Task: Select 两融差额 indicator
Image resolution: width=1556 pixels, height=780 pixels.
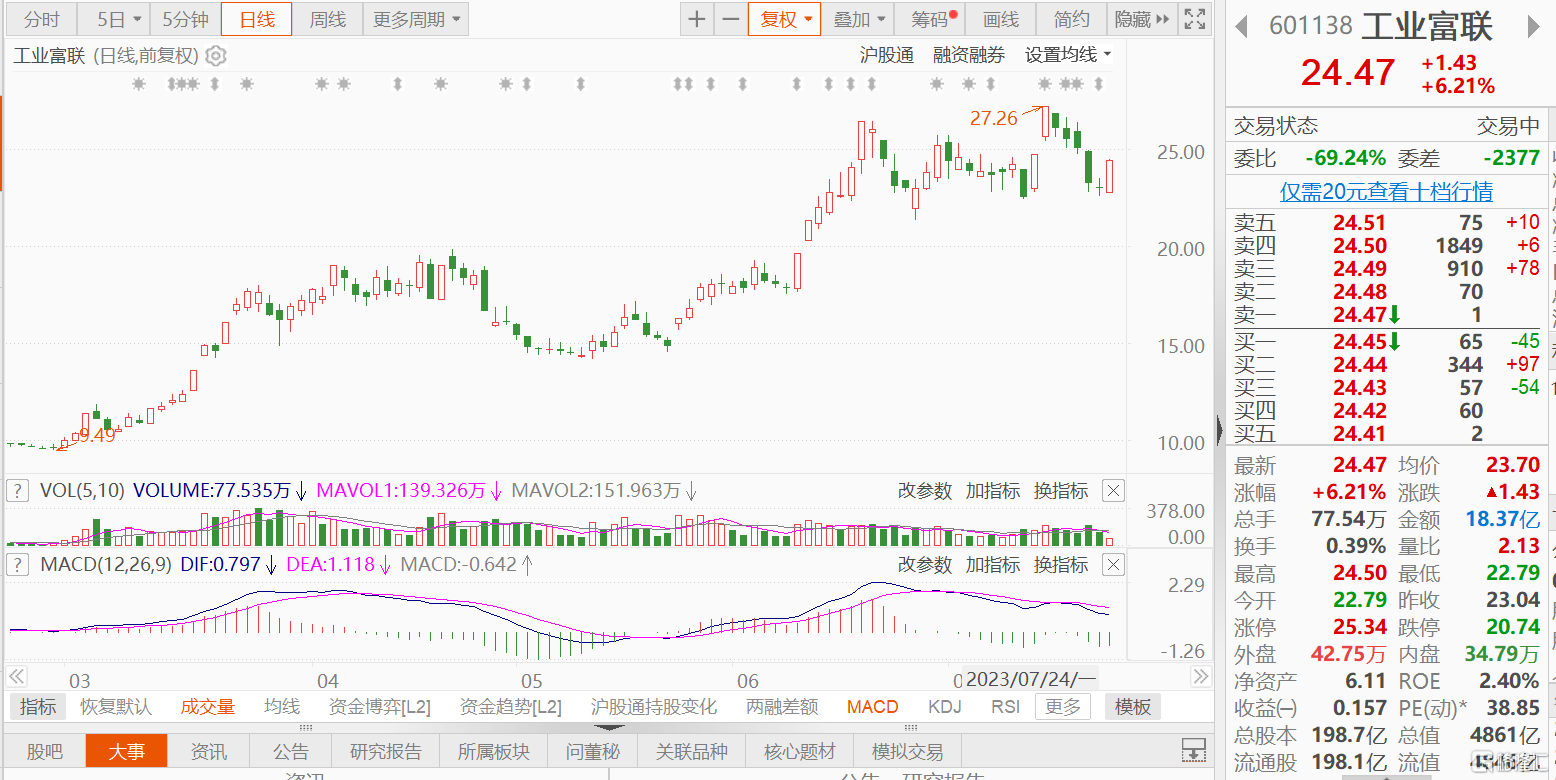Action: [x=782, y=707]
